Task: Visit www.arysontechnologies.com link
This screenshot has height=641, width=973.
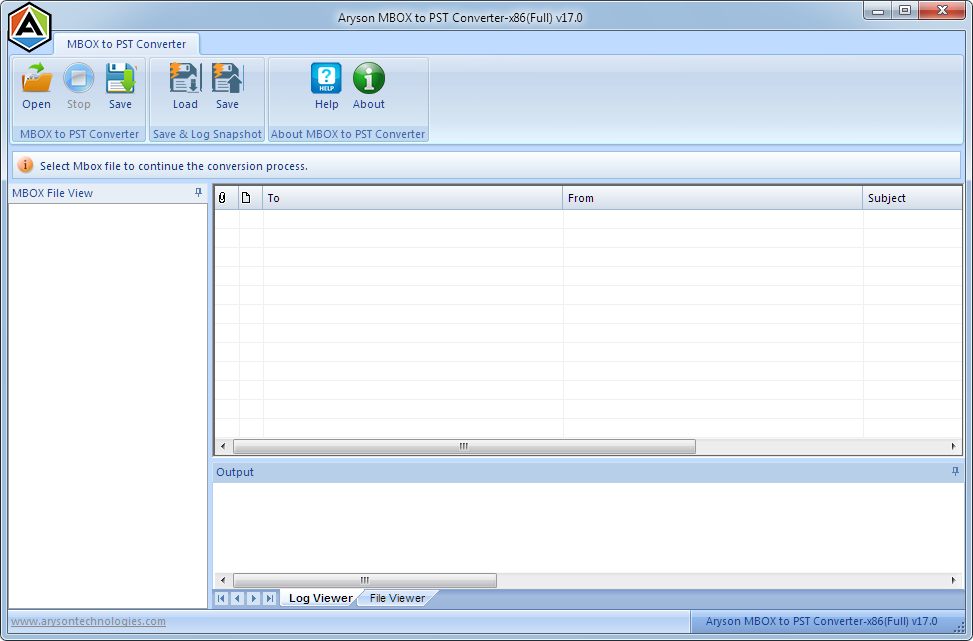Action: (88, 621)
